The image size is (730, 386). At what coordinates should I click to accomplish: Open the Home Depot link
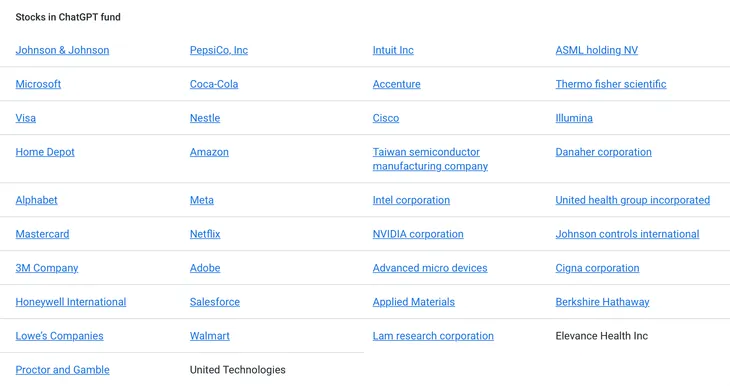45,152
